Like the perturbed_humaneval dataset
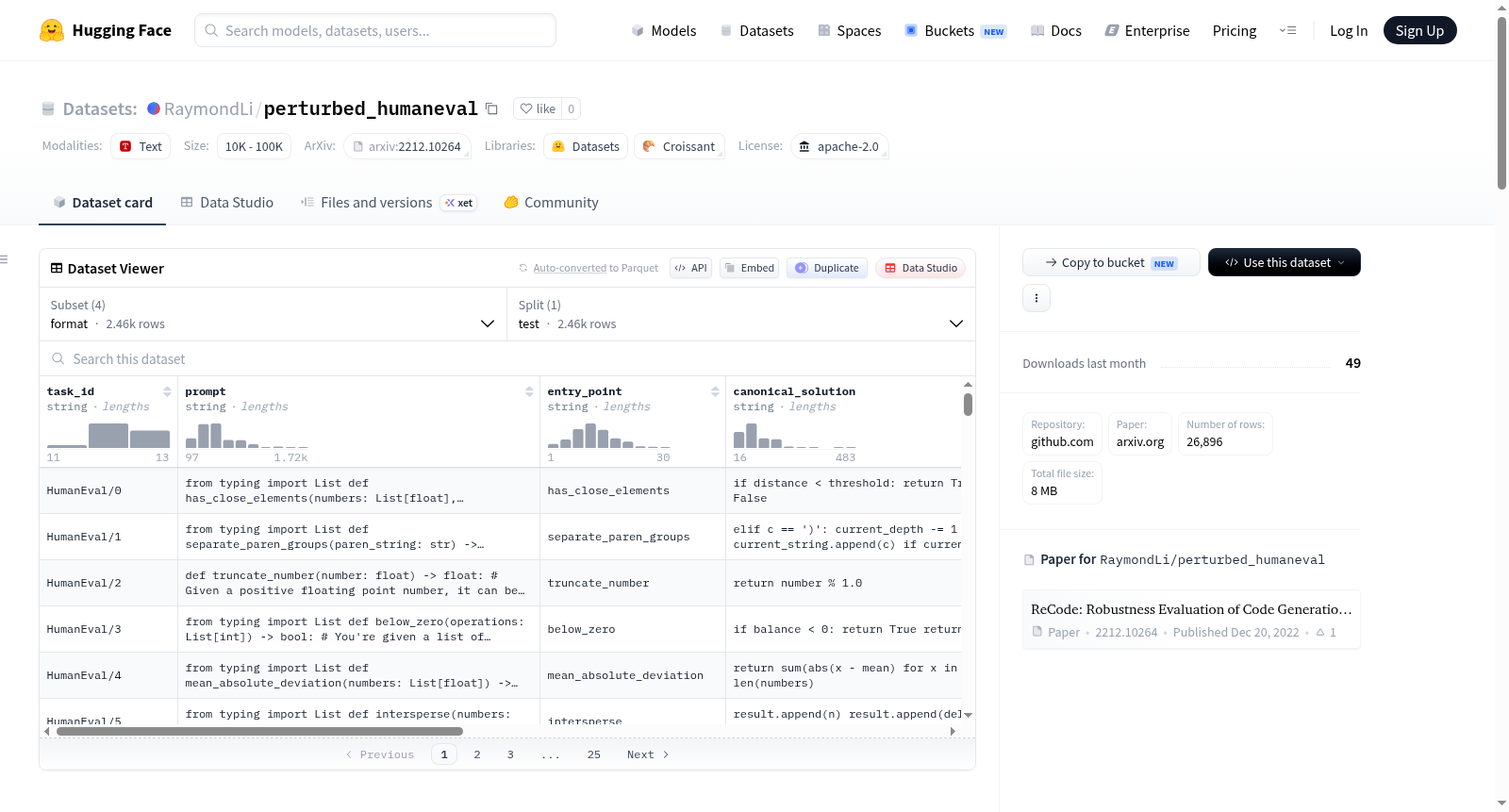The height and width of the screenshot is (812, 1509). [538, 108]
